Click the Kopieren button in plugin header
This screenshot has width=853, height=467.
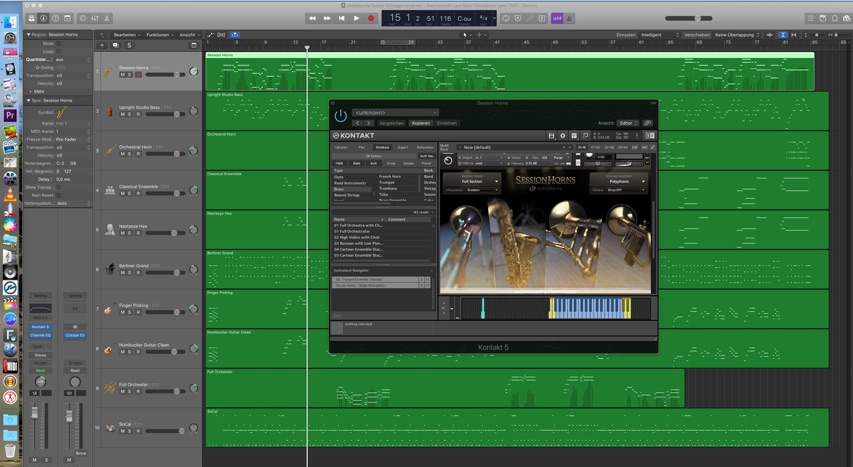420,123
